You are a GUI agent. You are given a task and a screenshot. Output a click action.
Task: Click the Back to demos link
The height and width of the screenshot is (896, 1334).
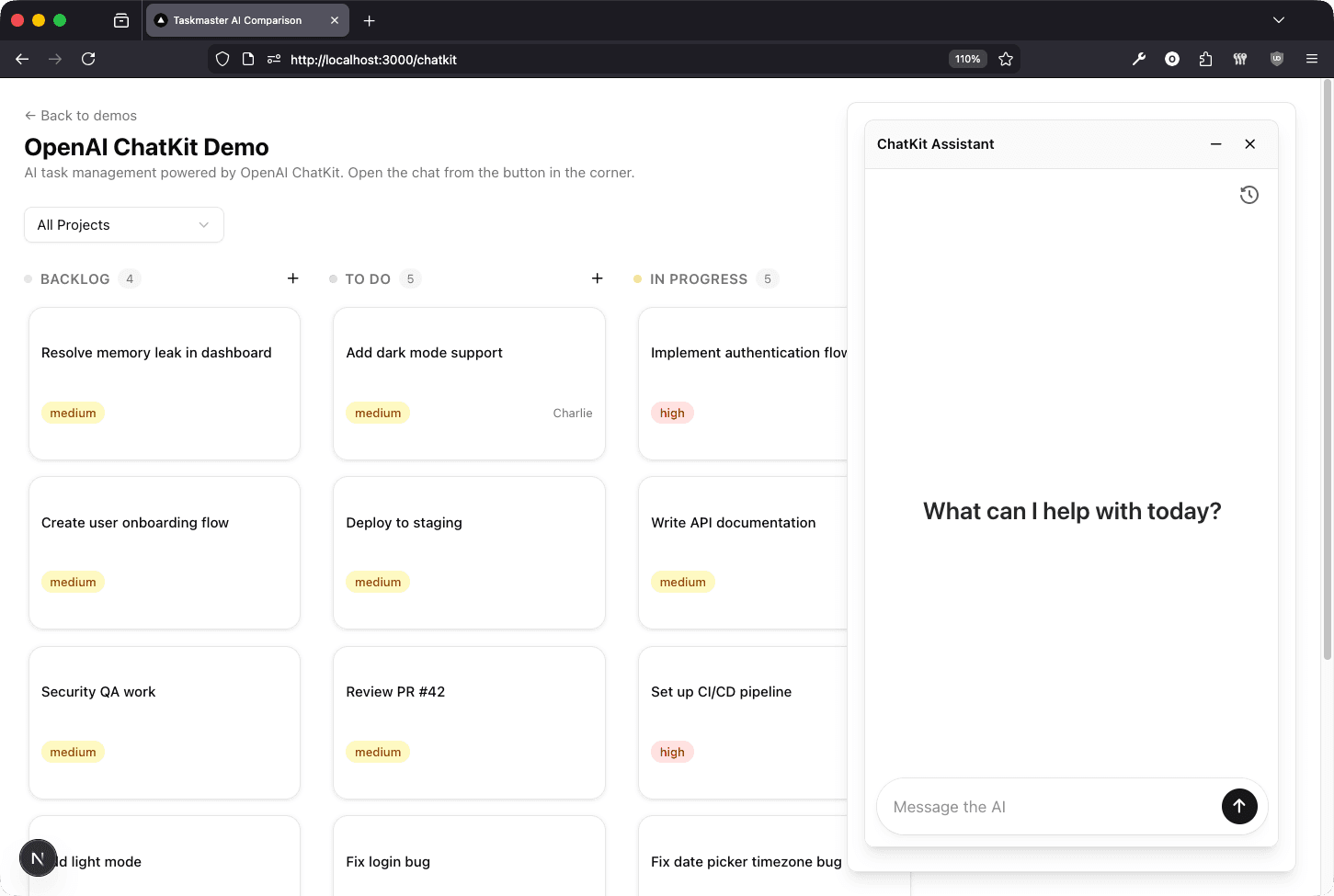[81, 115]
